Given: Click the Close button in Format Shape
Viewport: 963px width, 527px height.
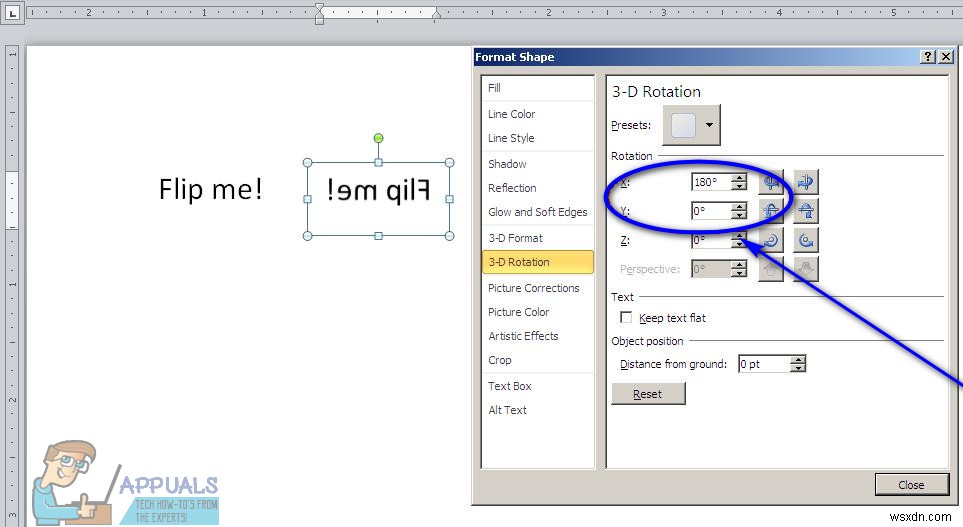Looking at the screenshot, I should pos(911,485).
